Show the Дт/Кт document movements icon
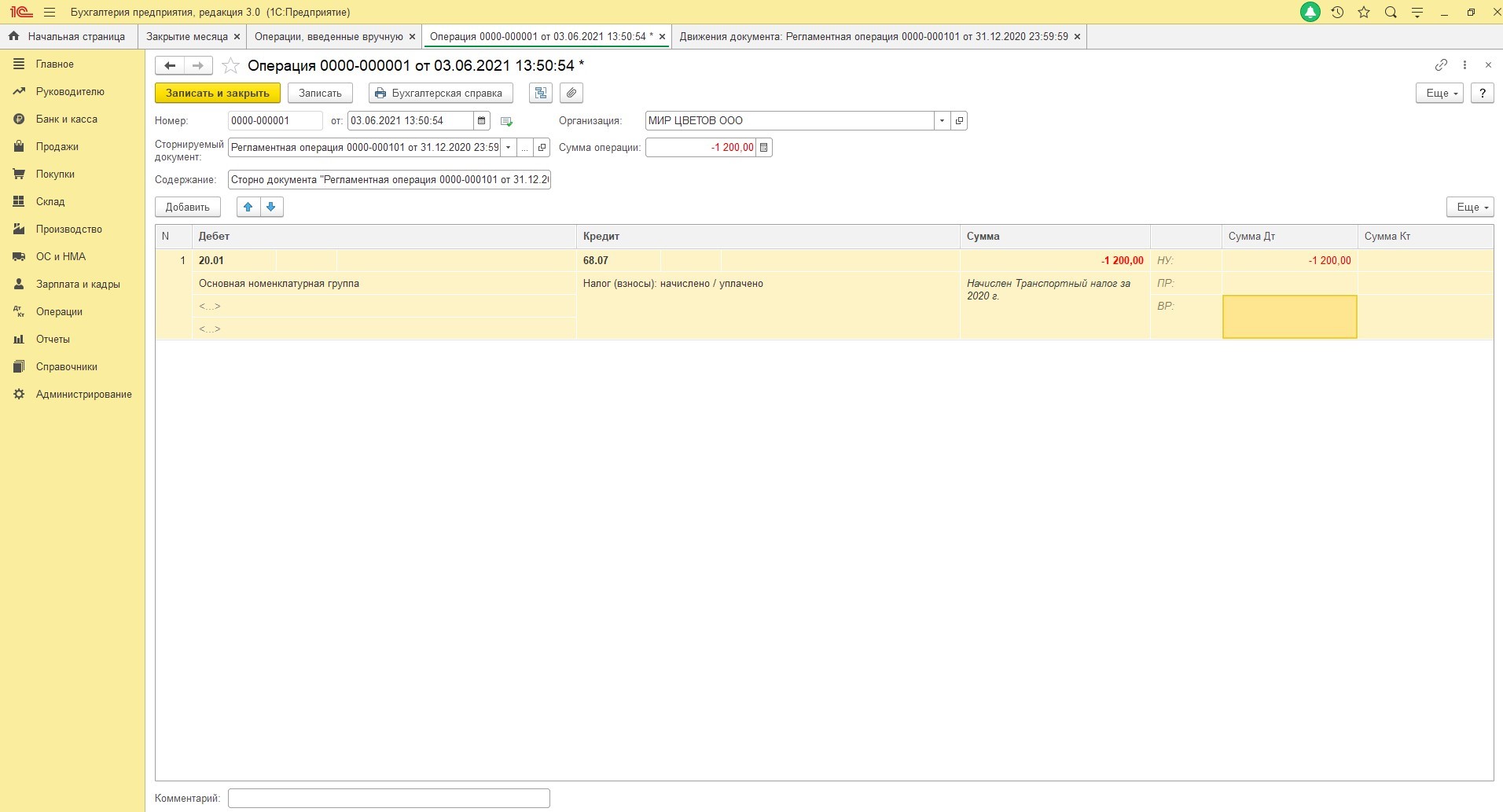1503x812 pixels. pos(541,93)
